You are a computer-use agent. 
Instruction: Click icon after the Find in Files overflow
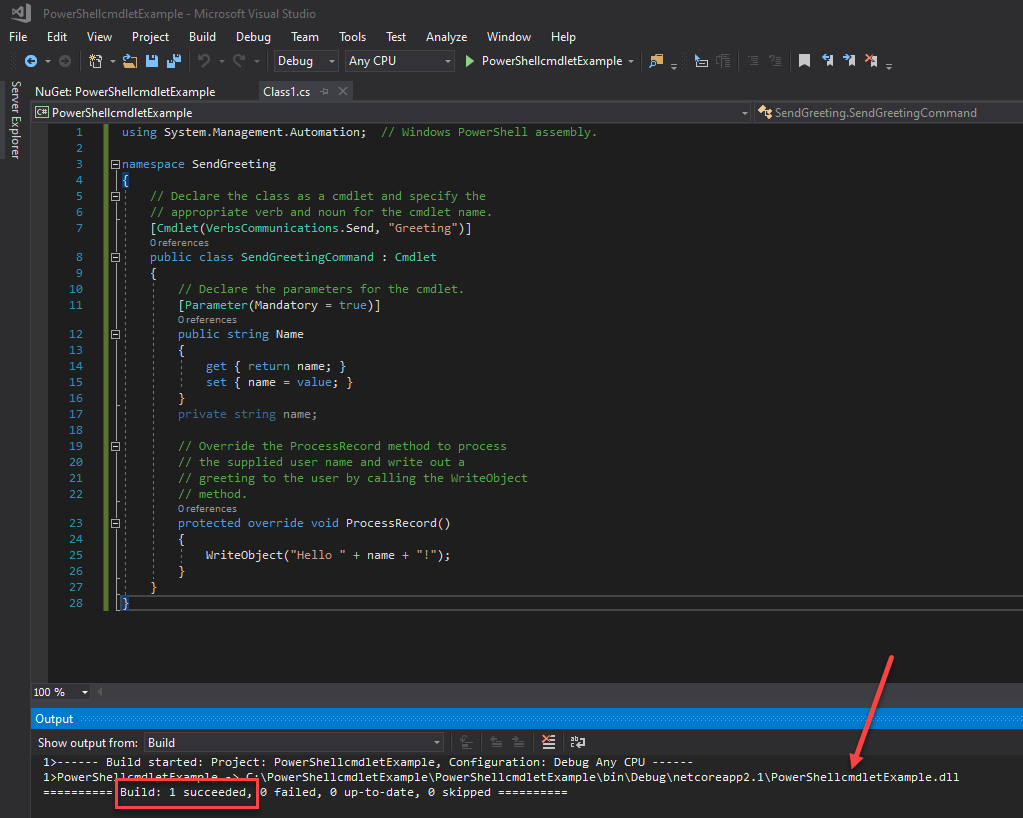(x=701, y=61)
